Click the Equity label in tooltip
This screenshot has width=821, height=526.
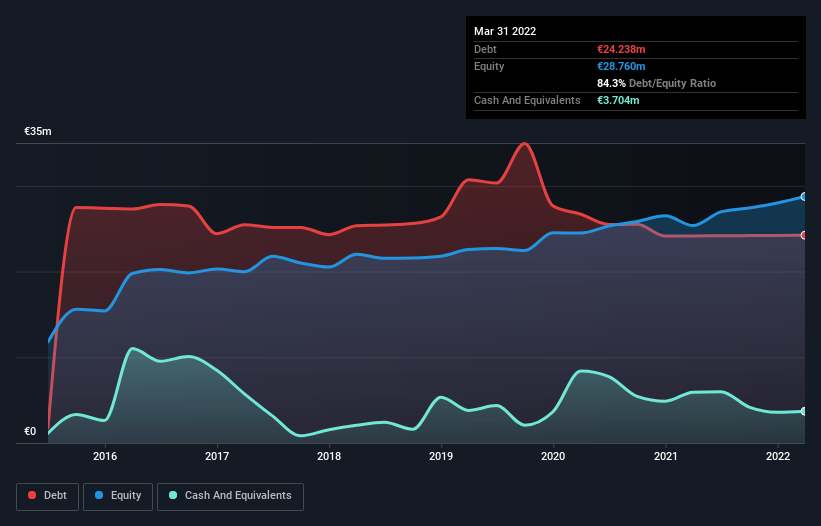pos(489,66)
